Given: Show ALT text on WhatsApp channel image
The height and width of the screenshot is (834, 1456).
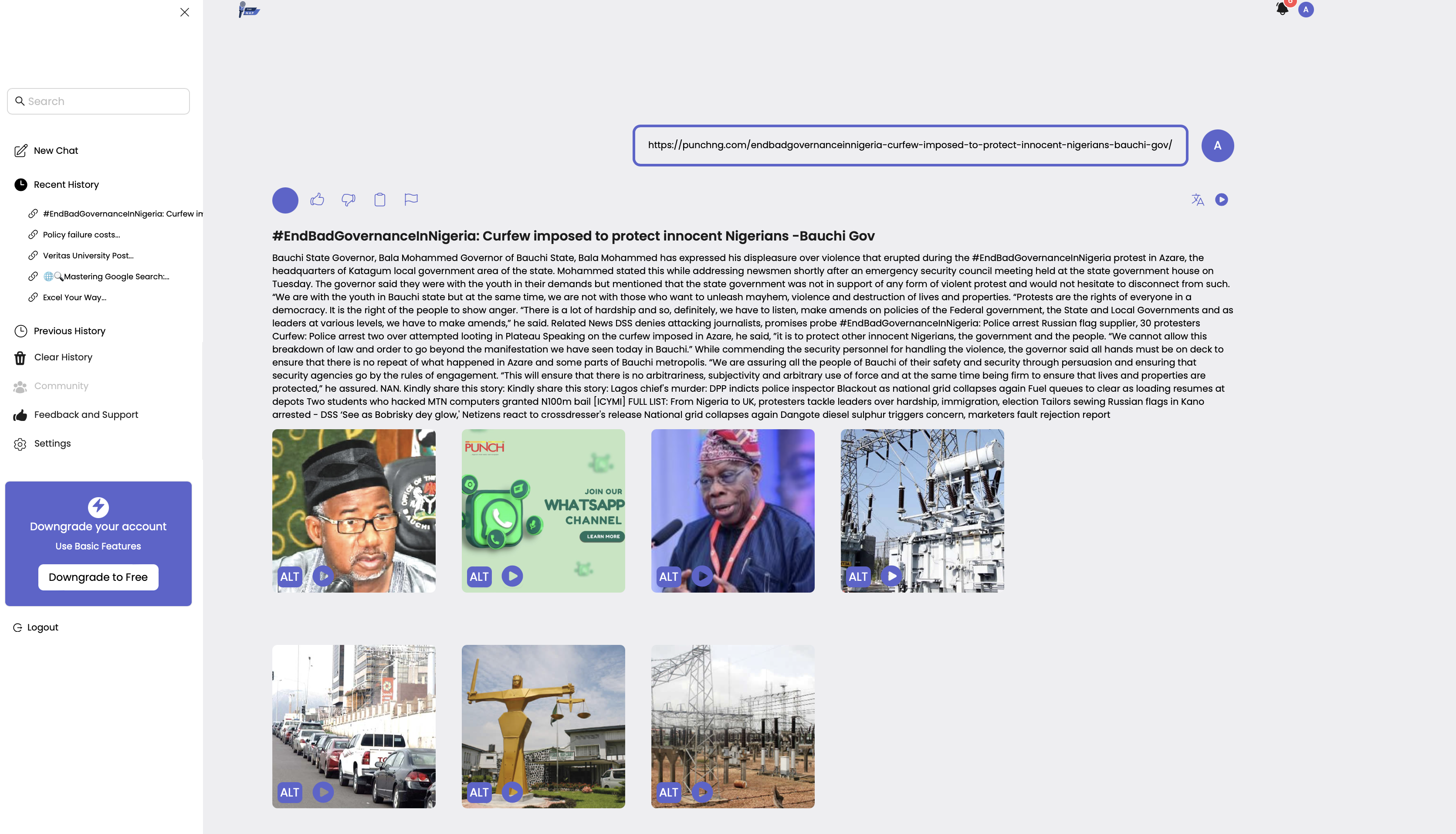Looking at the screenshot, I should tap(479, 576).
